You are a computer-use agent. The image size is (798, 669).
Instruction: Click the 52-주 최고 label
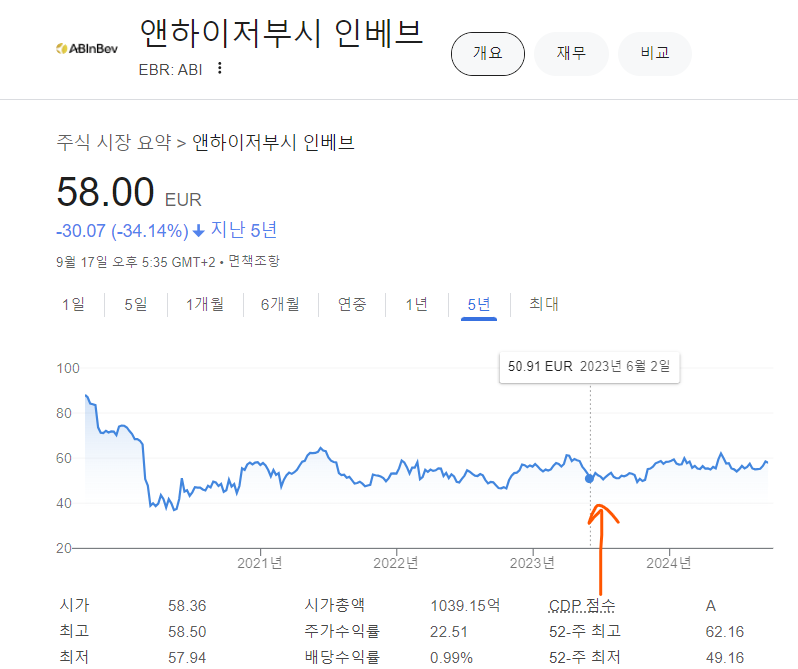coord(585,631)
